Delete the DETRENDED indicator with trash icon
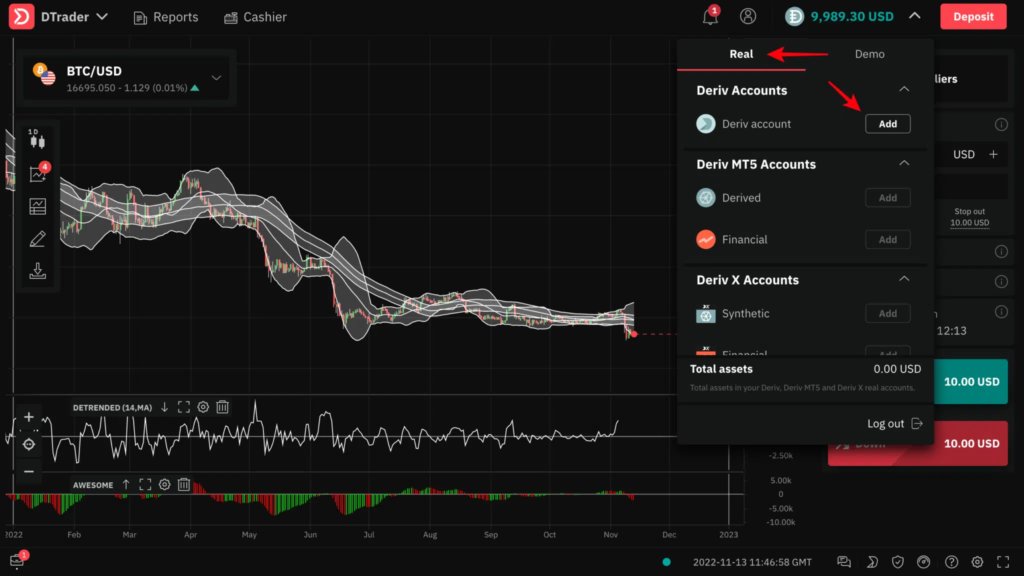Screen dimensions: 1024x576 tap(223, 407)
